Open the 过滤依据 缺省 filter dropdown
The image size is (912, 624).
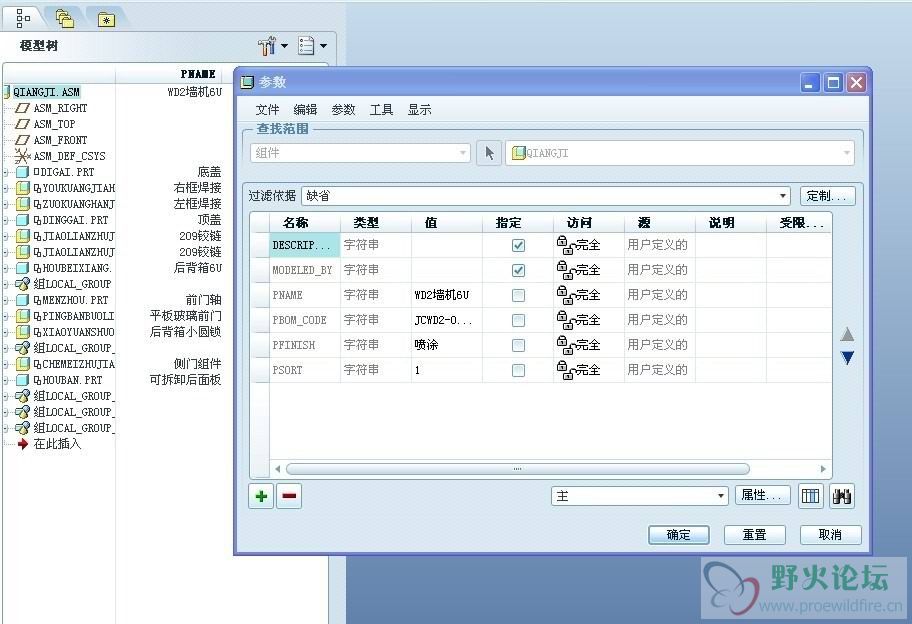click(546, 195)
